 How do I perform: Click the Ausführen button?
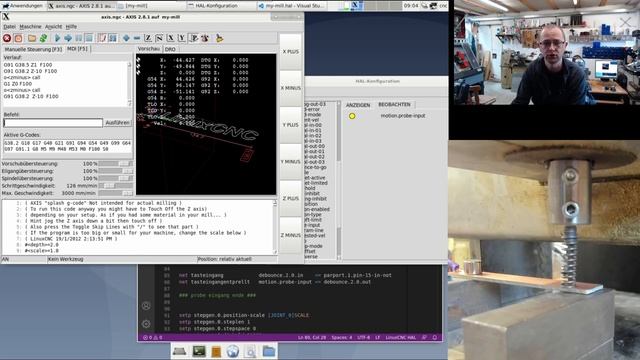118,122
